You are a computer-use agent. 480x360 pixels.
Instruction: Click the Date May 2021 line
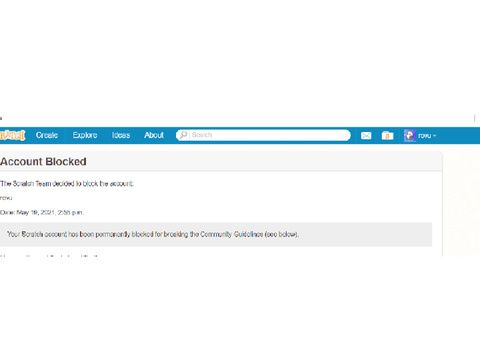pos(42,212)
